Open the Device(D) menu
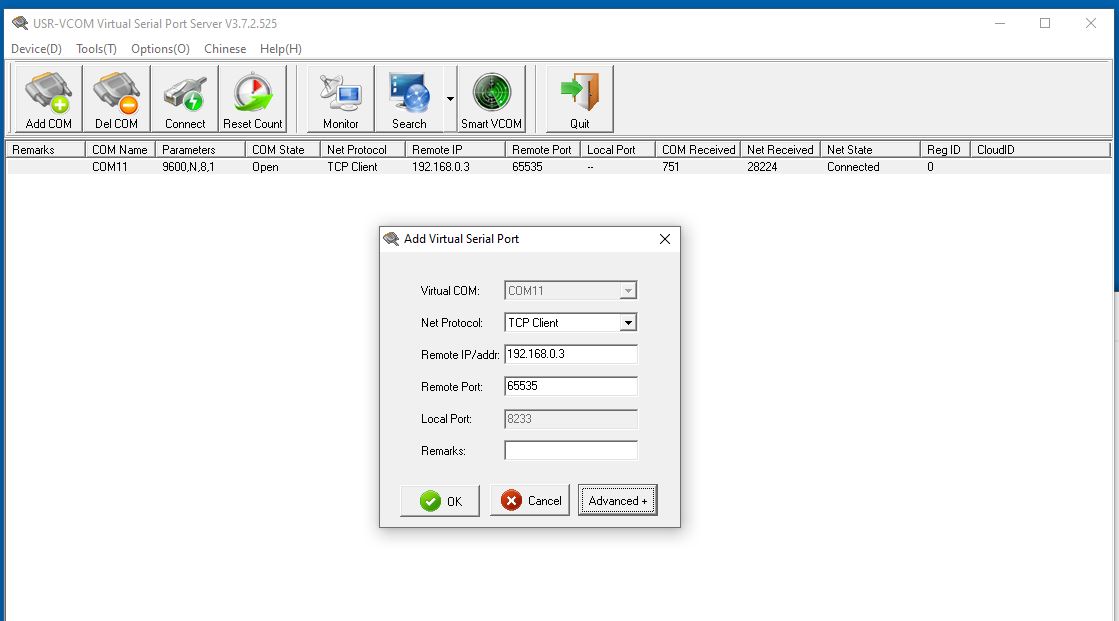 (36, 49)
